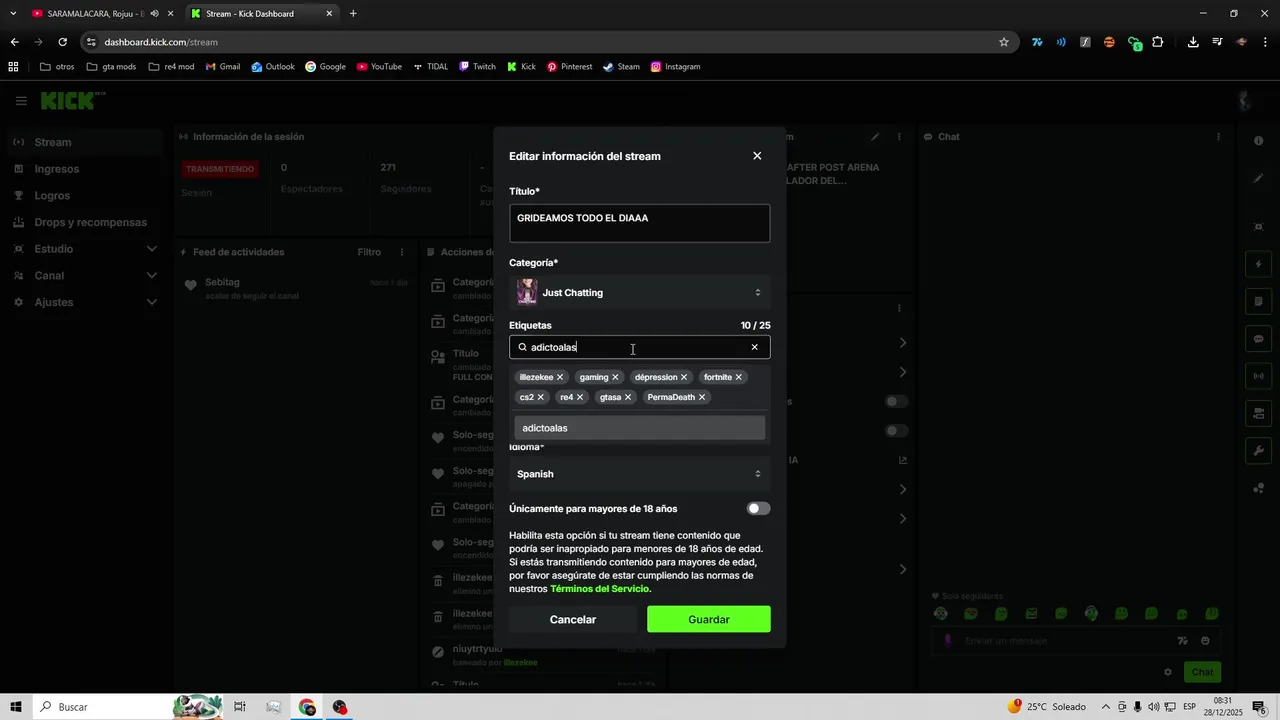Open the gta mods bookmark folder
1280x720 pixels.
(111, 67)
